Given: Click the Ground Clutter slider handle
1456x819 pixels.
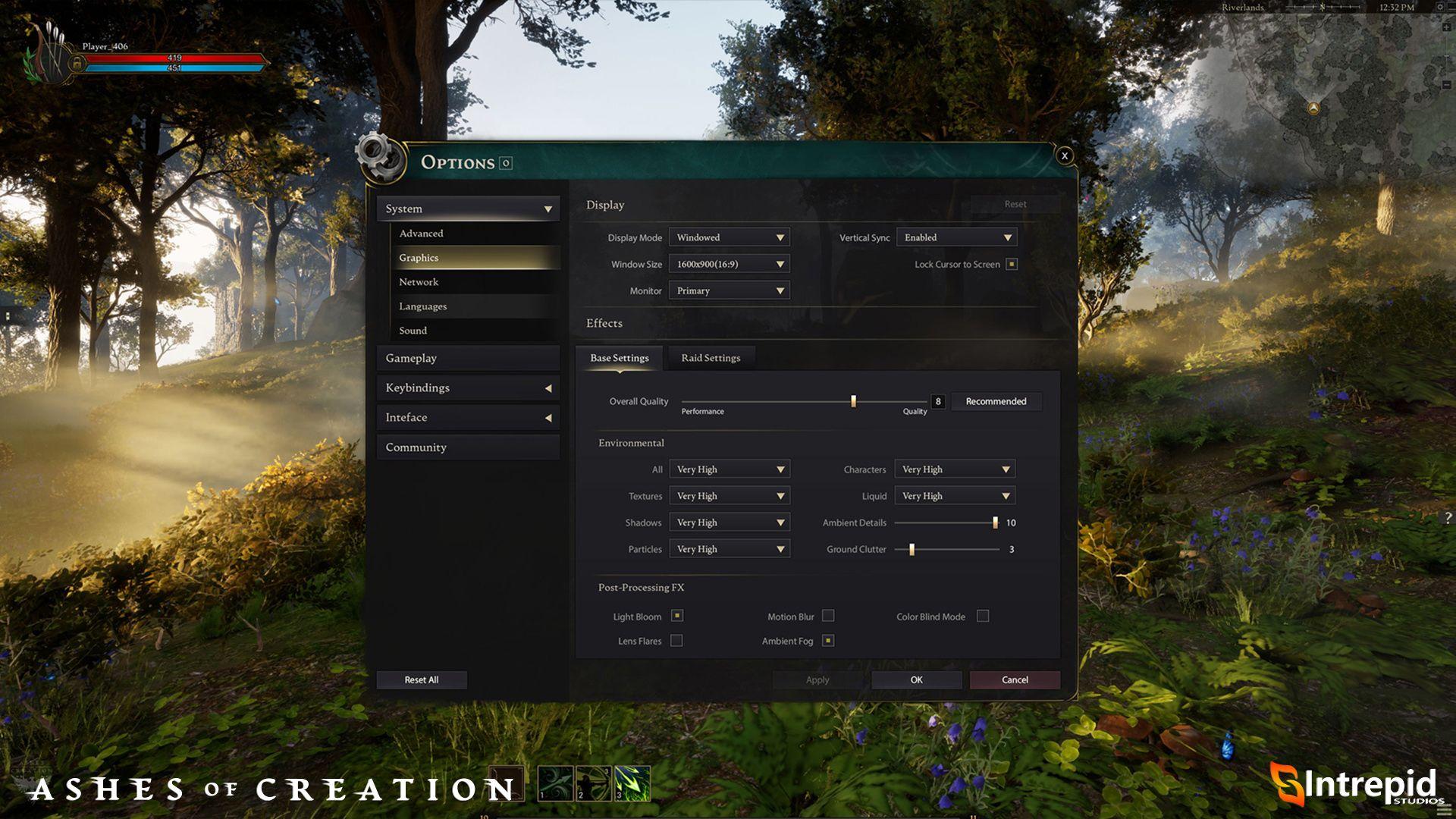Looking at the screenshot, I should (x=912, y=549).
